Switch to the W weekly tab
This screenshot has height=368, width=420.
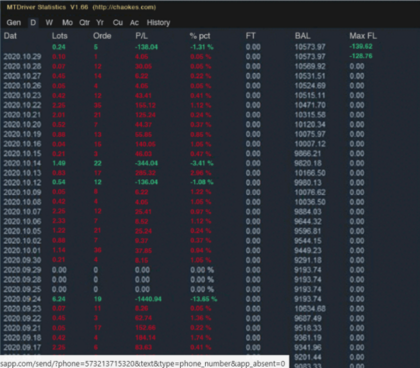49,23
